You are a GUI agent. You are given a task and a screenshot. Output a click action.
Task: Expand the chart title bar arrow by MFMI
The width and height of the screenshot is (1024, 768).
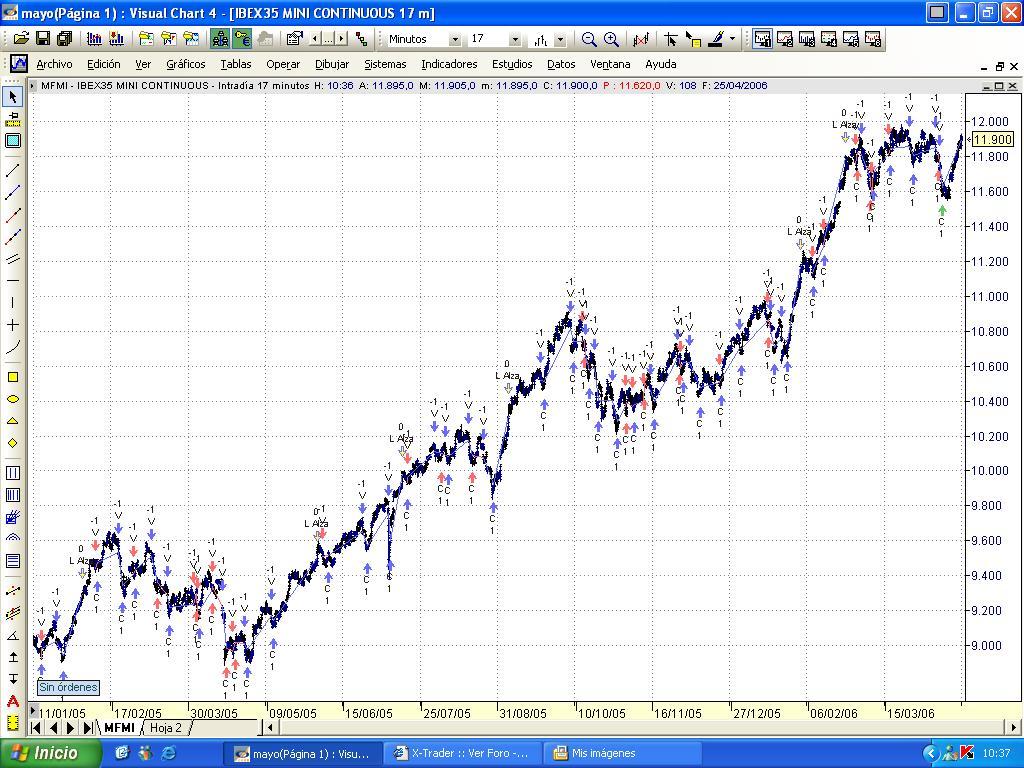pyautogui.click(x=32, y=86)
